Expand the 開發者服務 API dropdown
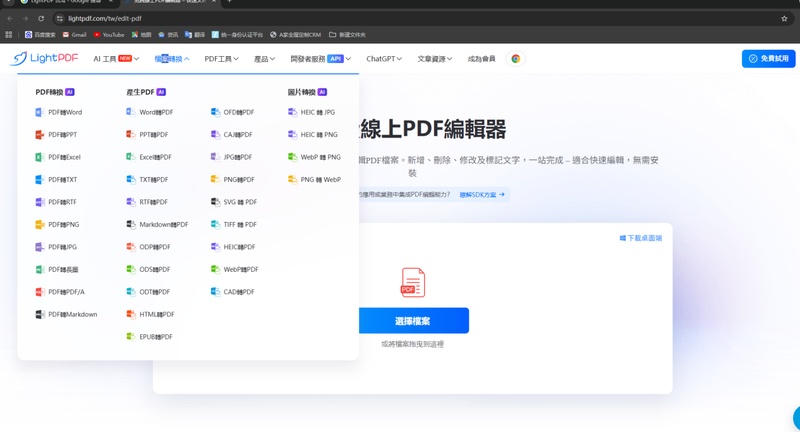This screenshot has height=432, width=800. 320,59
